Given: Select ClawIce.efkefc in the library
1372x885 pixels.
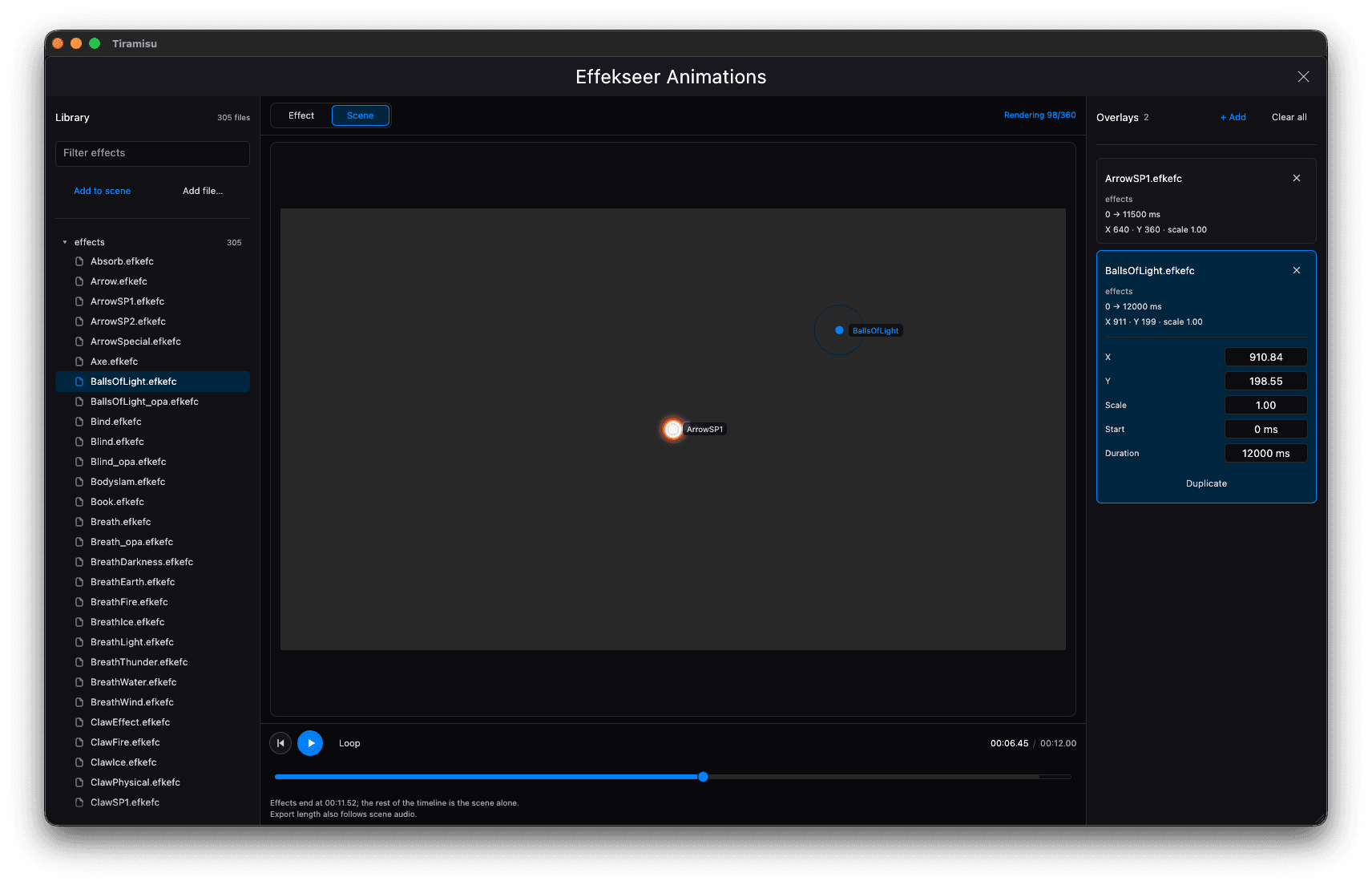Looking at the screenshot, I should click(152, 762).
